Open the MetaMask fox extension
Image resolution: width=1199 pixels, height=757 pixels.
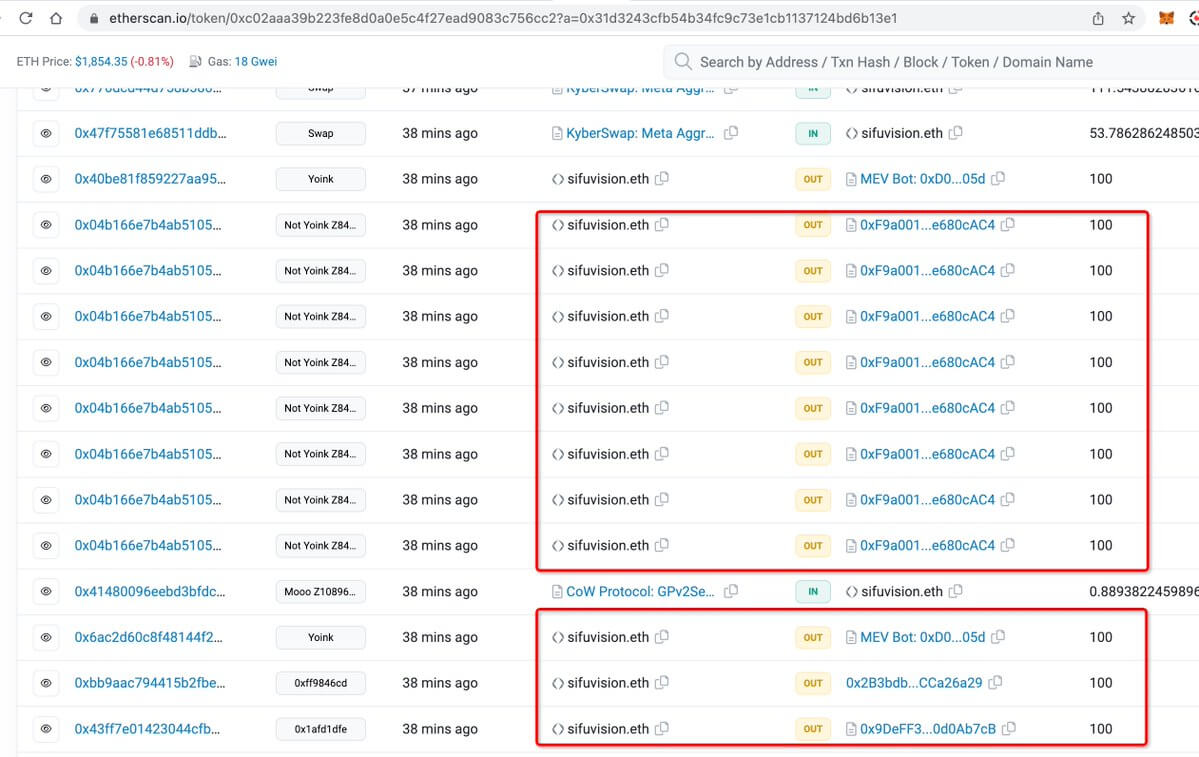[1166, 18]
